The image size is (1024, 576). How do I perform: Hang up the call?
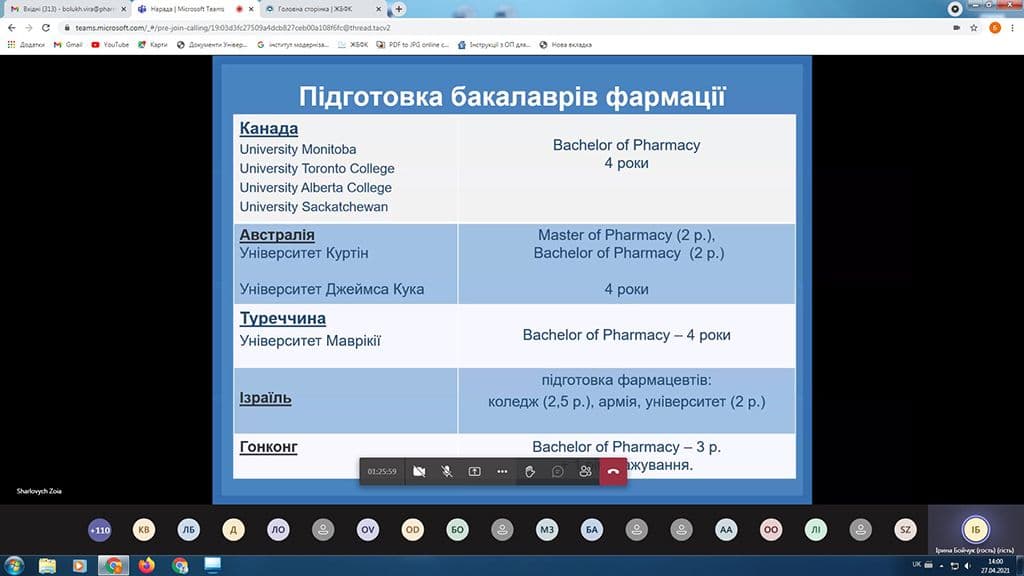coord(613,472)
